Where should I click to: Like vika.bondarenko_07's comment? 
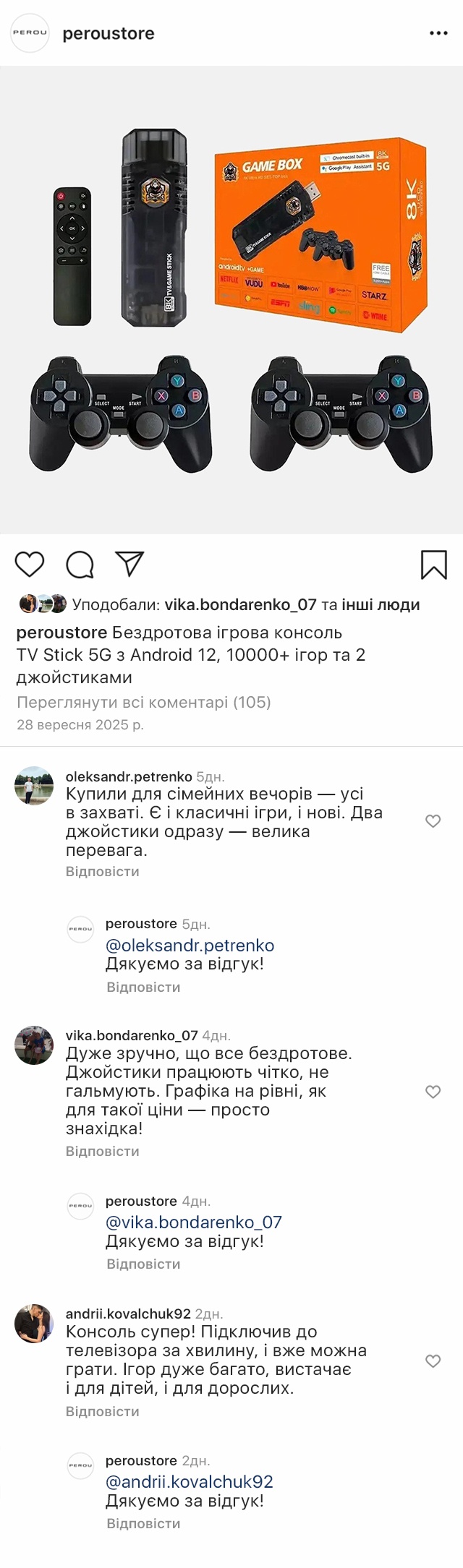(x=433, y=1092)
